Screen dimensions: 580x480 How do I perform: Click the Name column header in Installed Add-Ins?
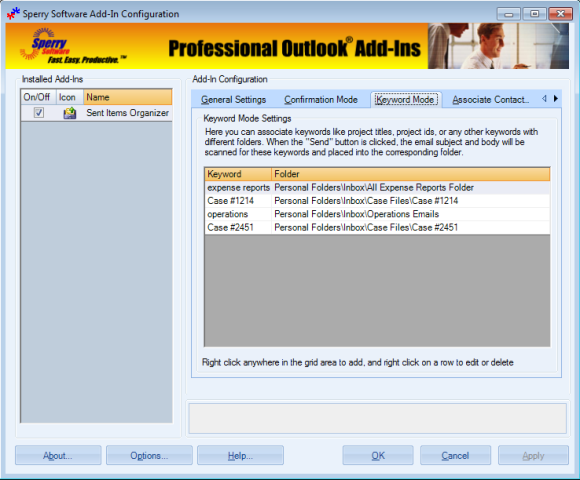click(128, 97)
